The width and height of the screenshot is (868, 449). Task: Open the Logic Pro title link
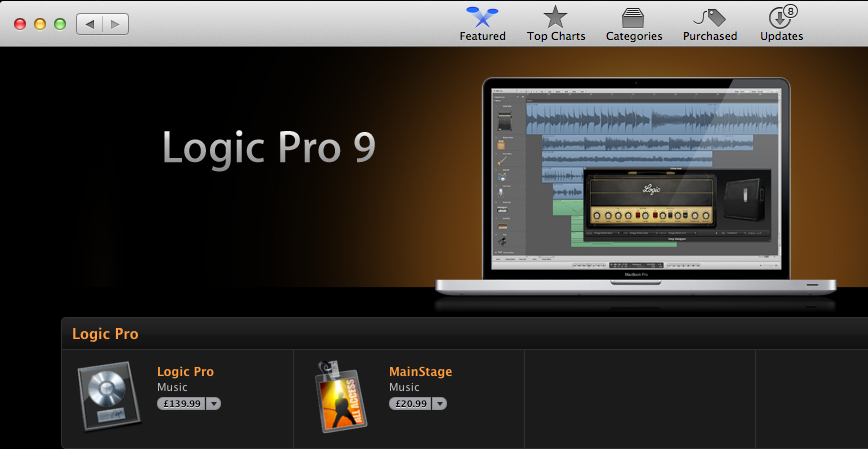185,372
